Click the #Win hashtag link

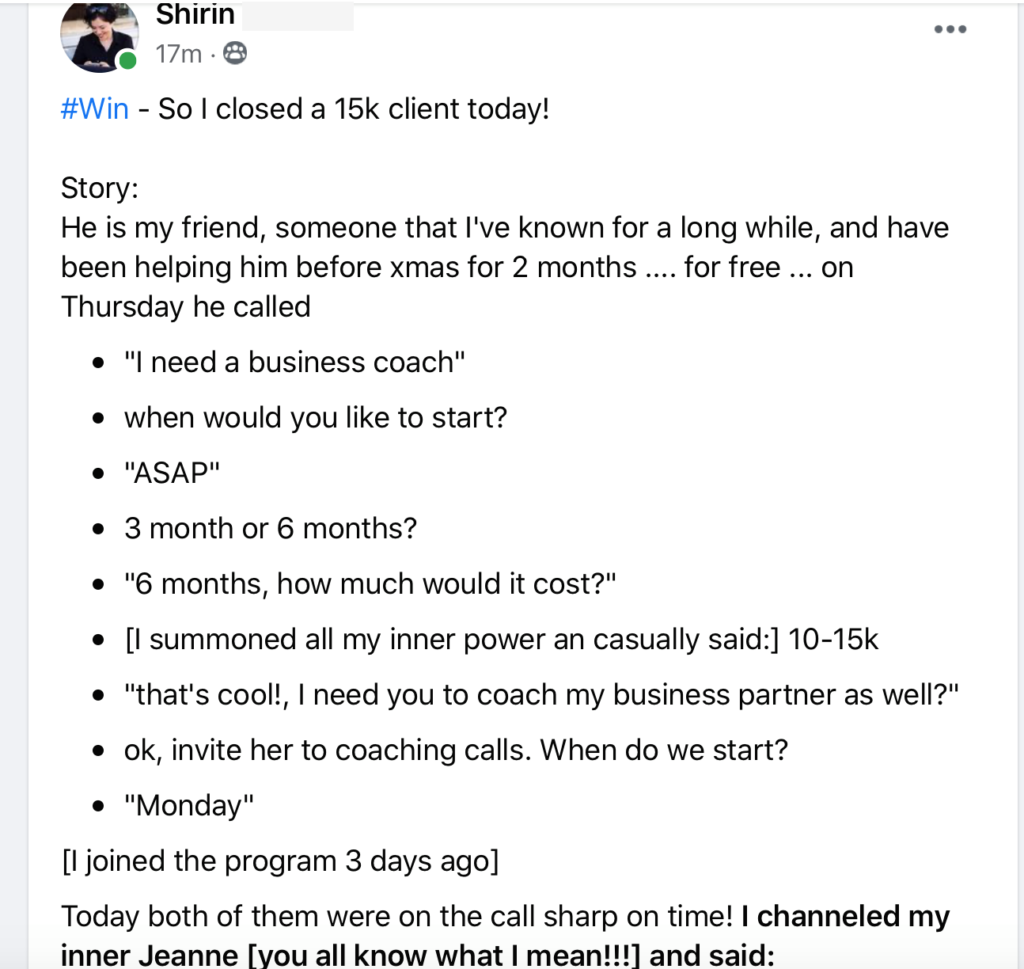point(94,108)
